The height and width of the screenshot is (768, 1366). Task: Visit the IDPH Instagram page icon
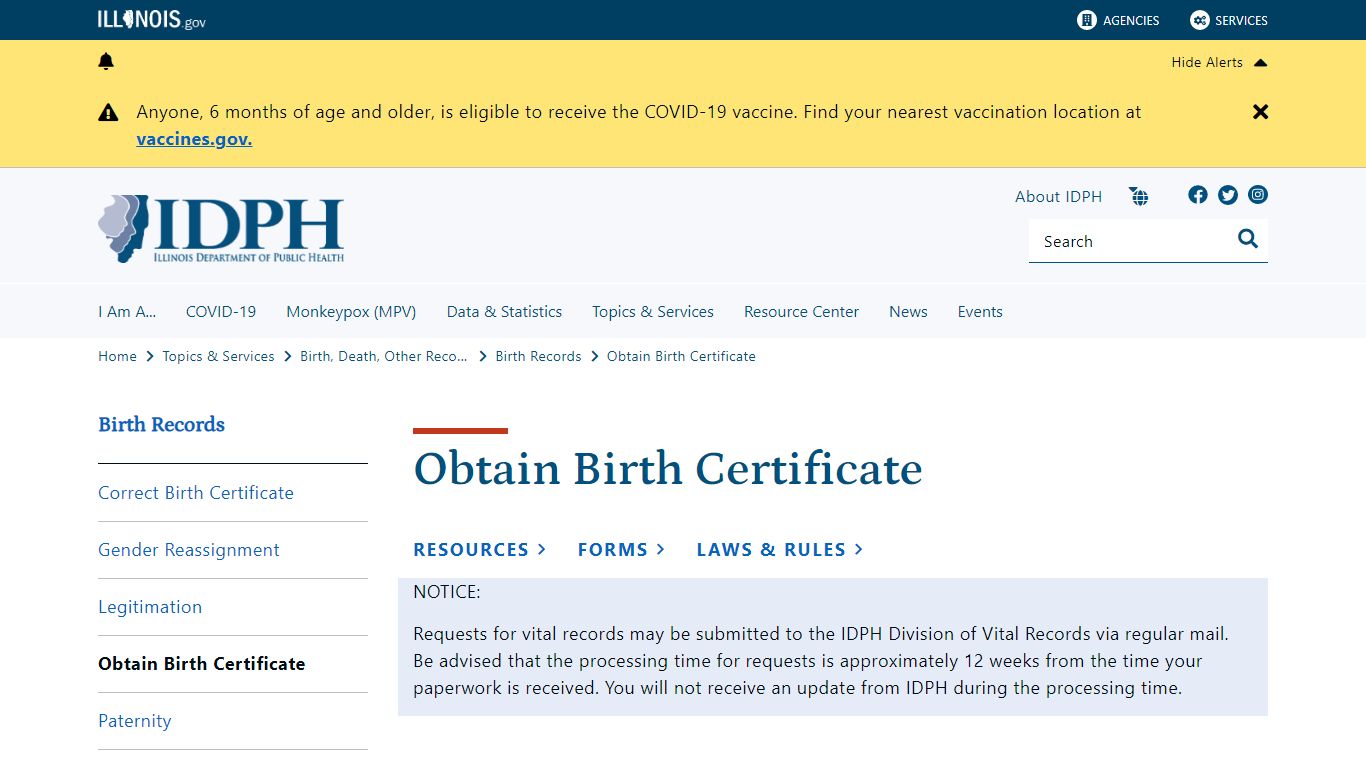pos(1258,195)
